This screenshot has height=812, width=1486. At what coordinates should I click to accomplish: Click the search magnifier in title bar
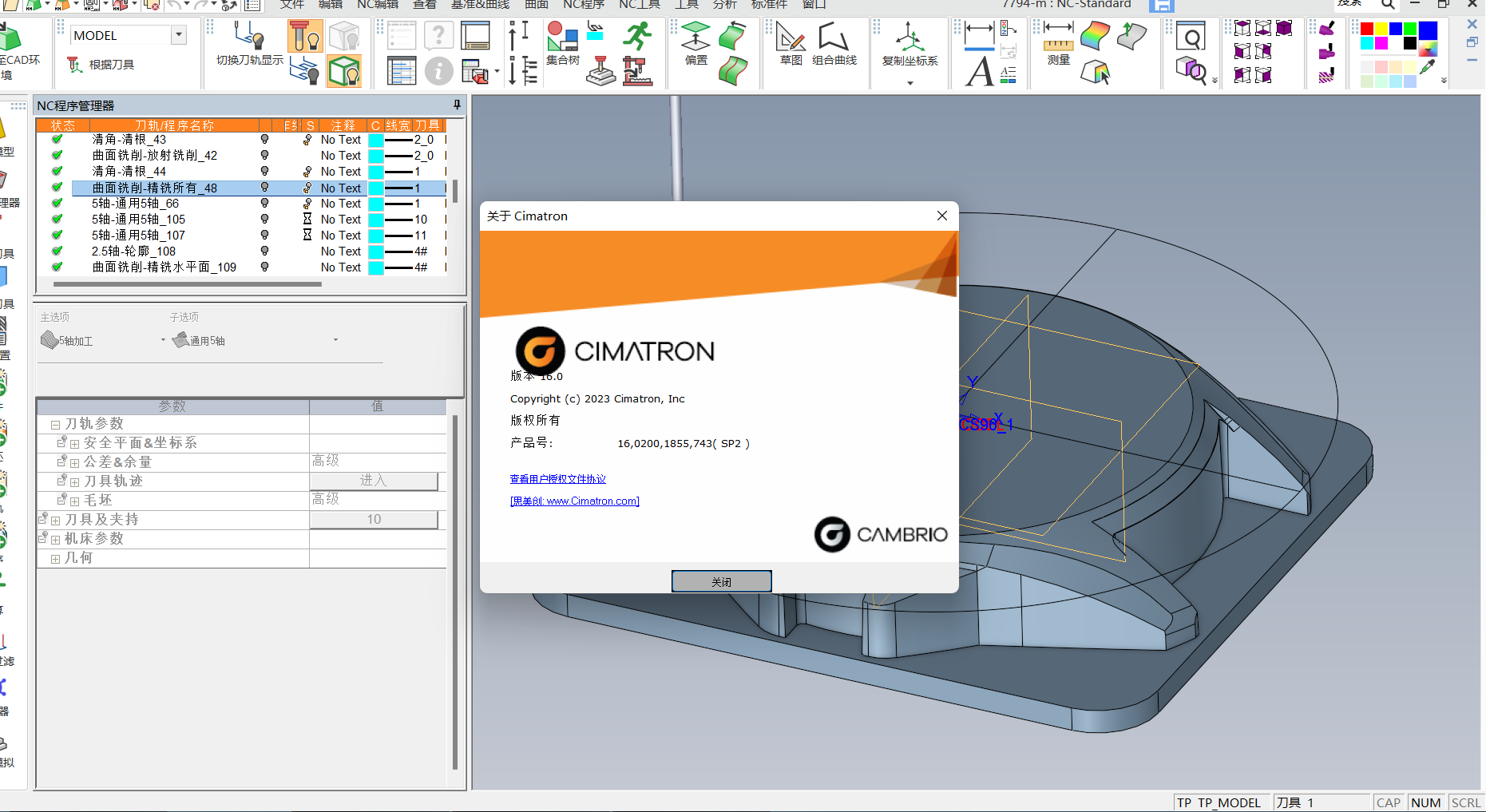1388,5
